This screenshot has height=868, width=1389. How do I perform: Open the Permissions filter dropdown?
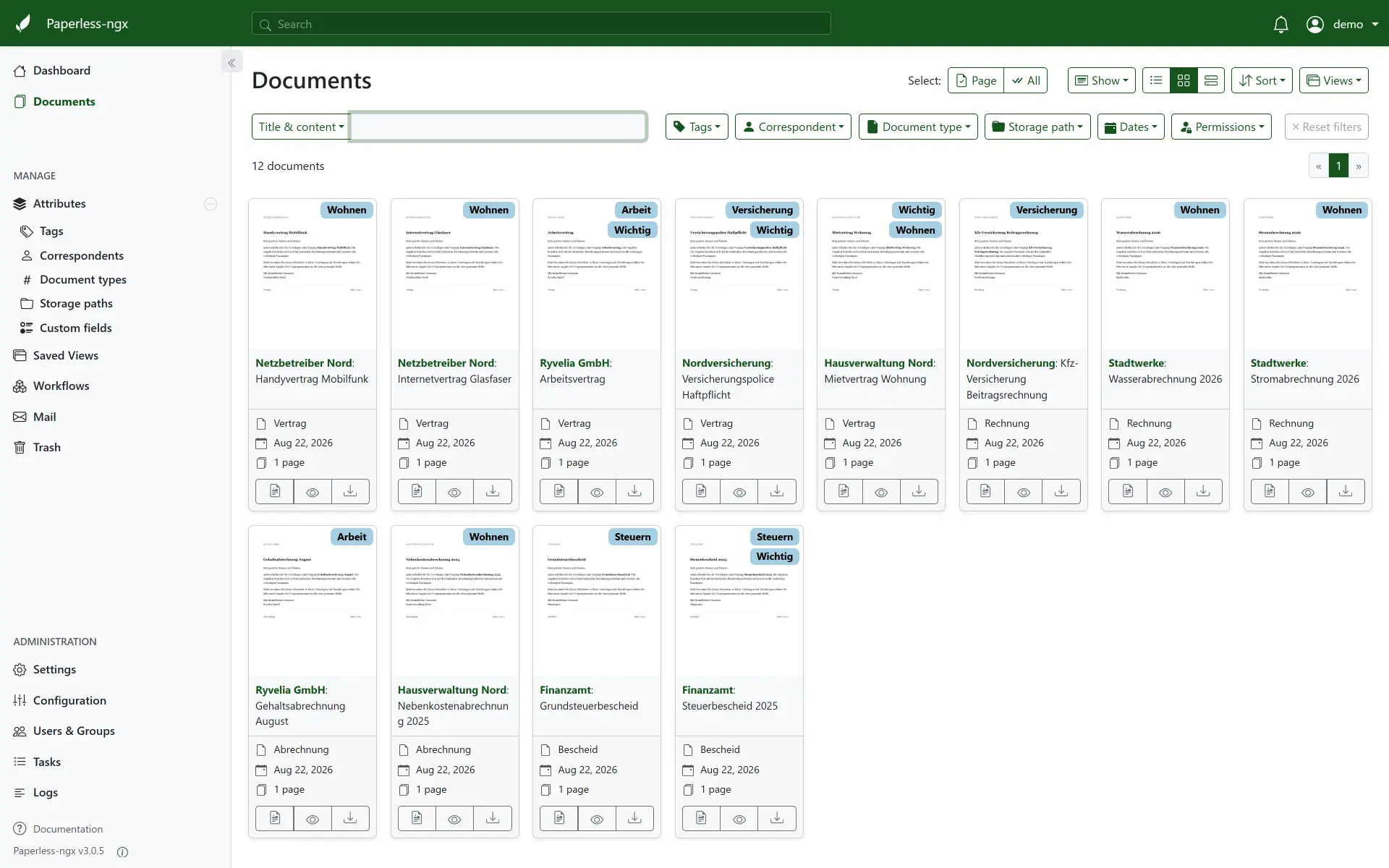pos(1221,127)
